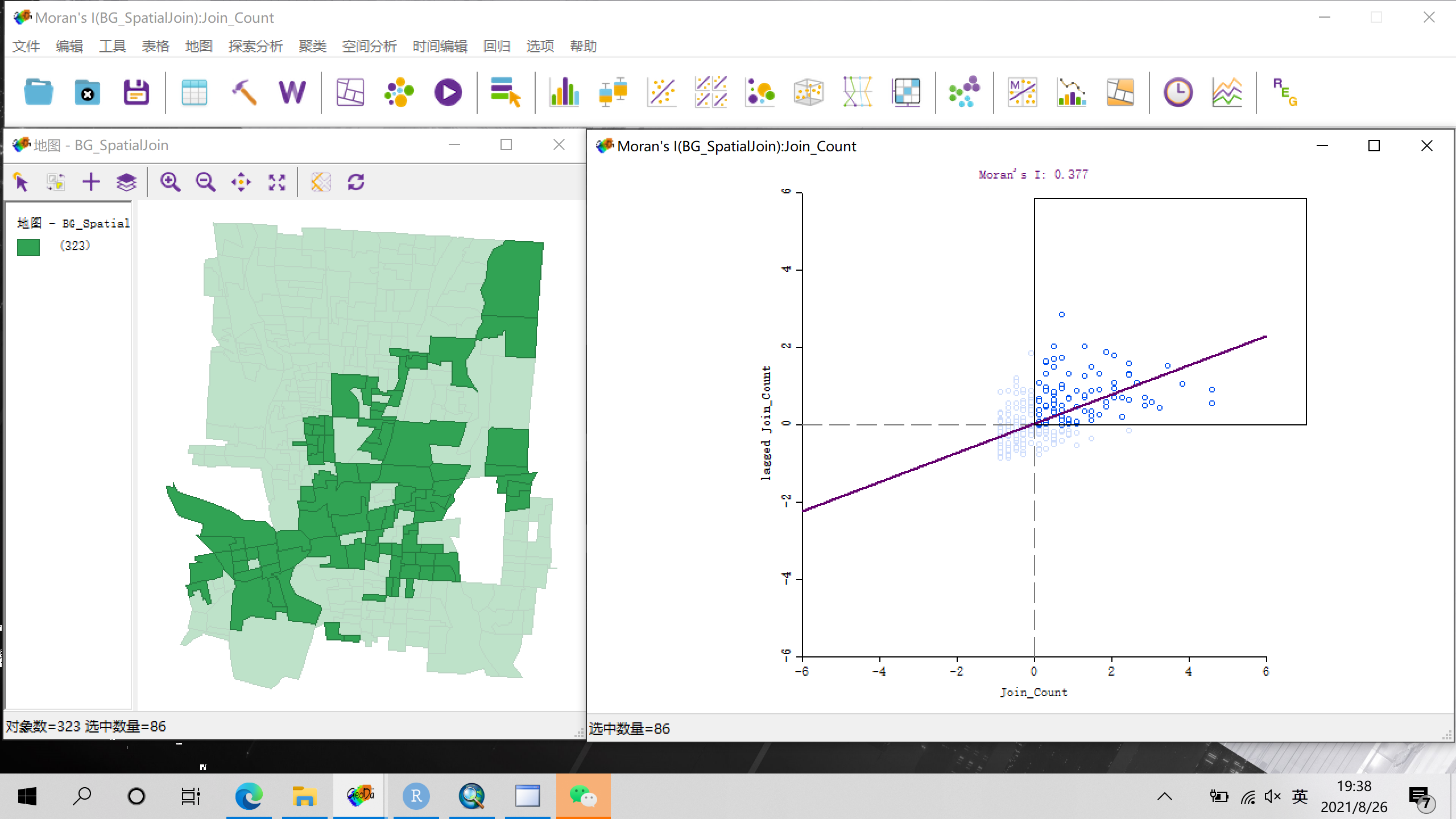Select the zoom out magnifier

point(205,183)
